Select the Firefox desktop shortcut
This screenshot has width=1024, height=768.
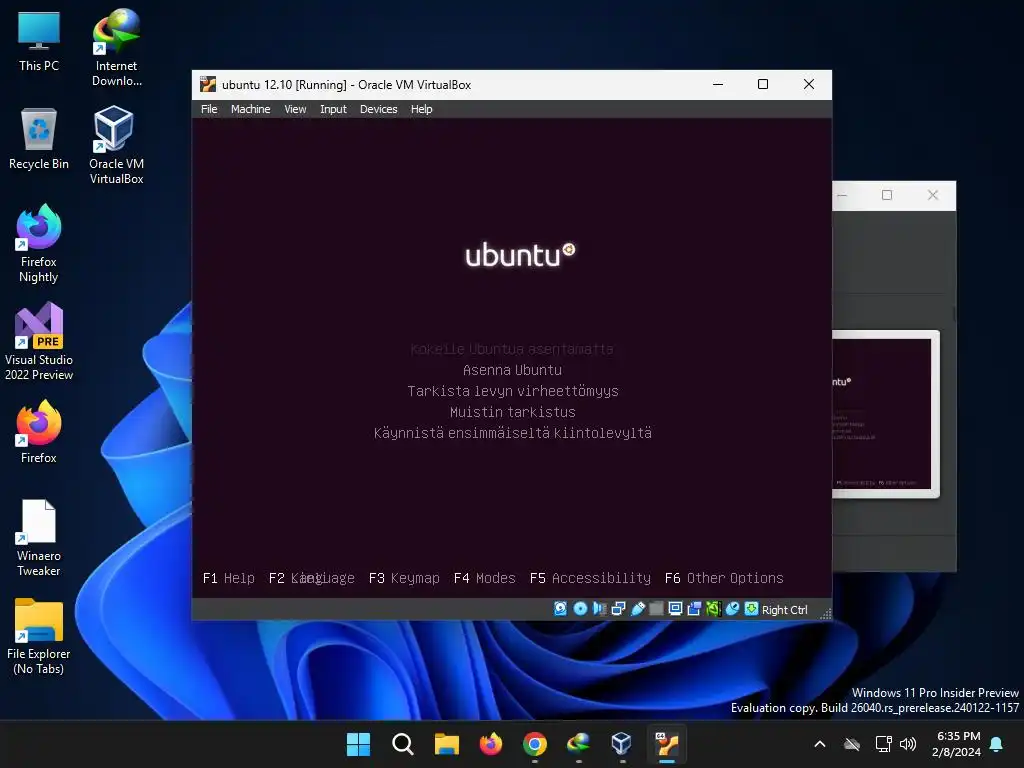click(x=39, y=432)
